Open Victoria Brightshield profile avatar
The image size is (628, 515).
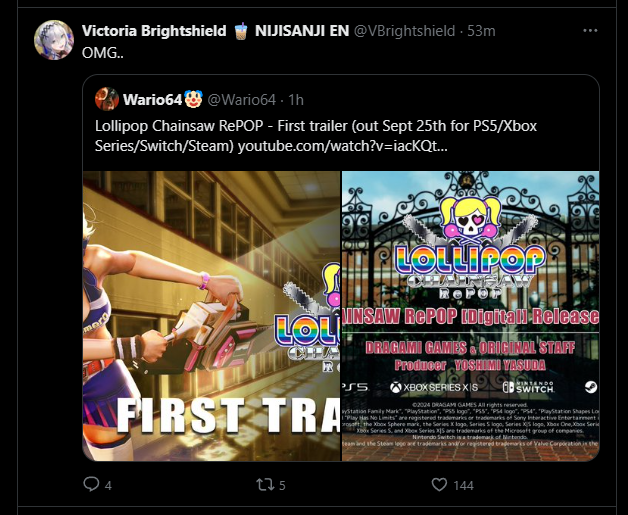tap(54, 40)
